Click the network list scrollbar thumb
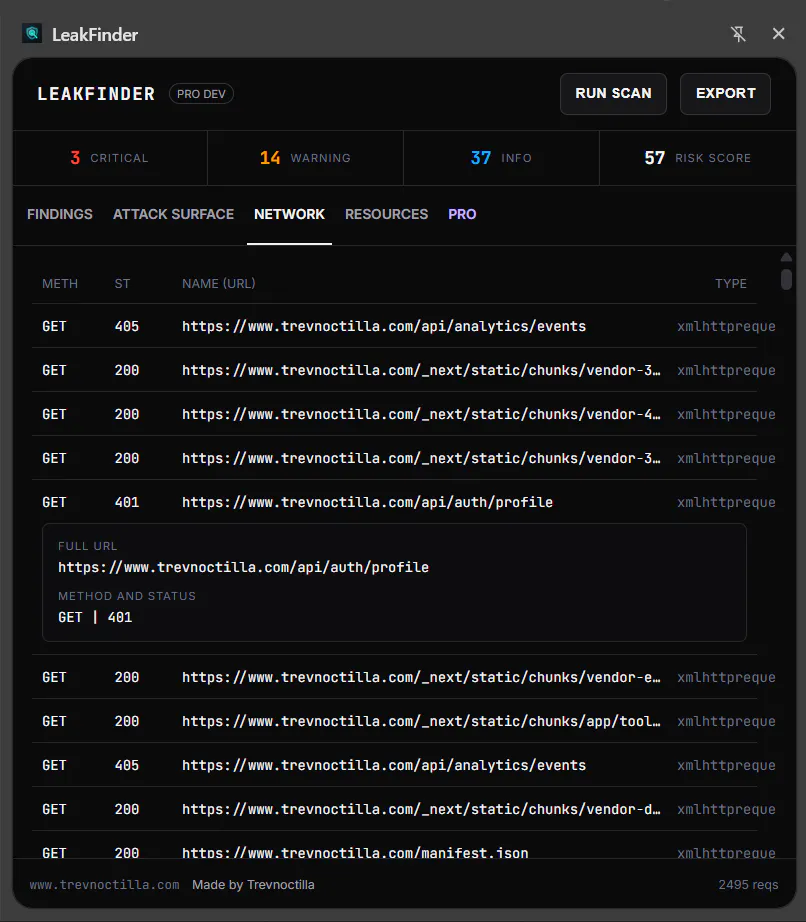 pos(786,279)
